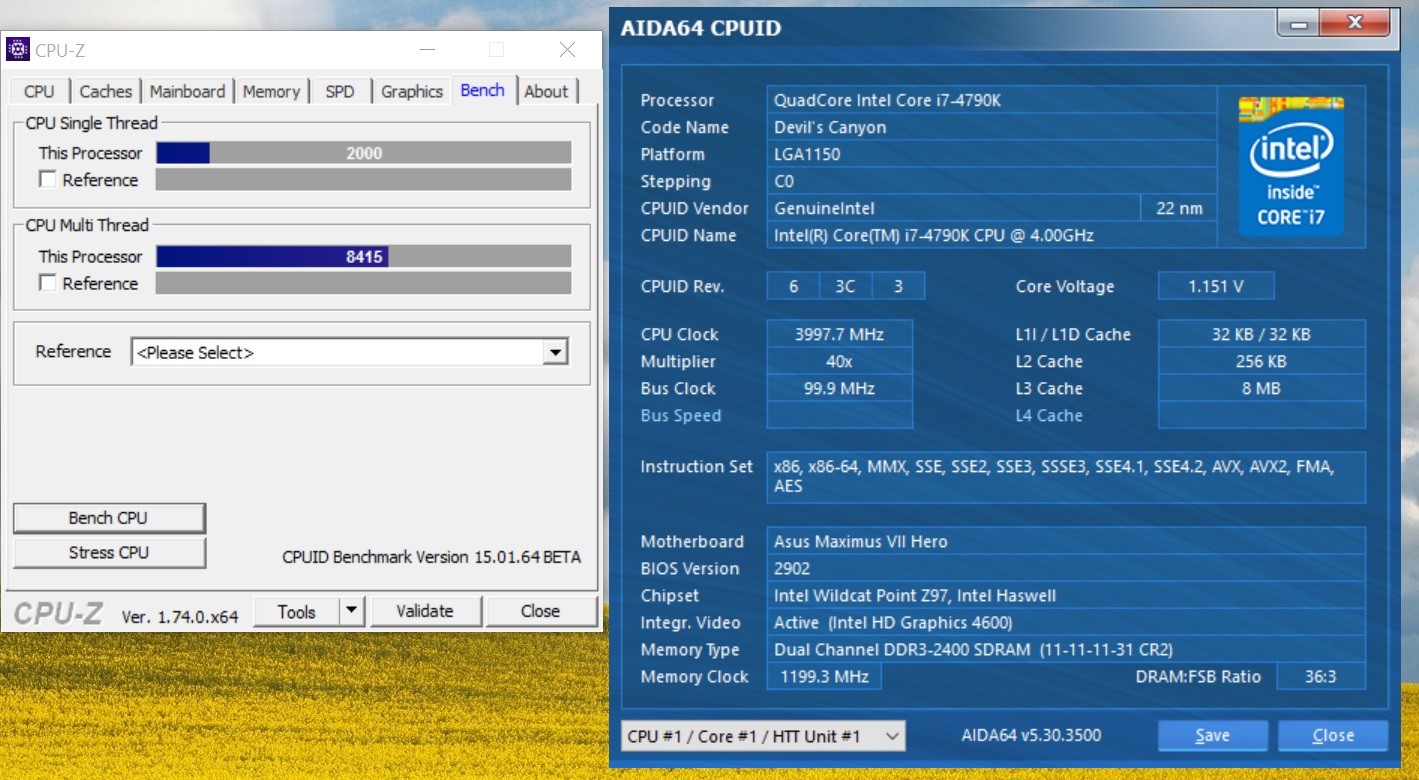Click the Platform value LGA1150

click(x=991, y=154)
